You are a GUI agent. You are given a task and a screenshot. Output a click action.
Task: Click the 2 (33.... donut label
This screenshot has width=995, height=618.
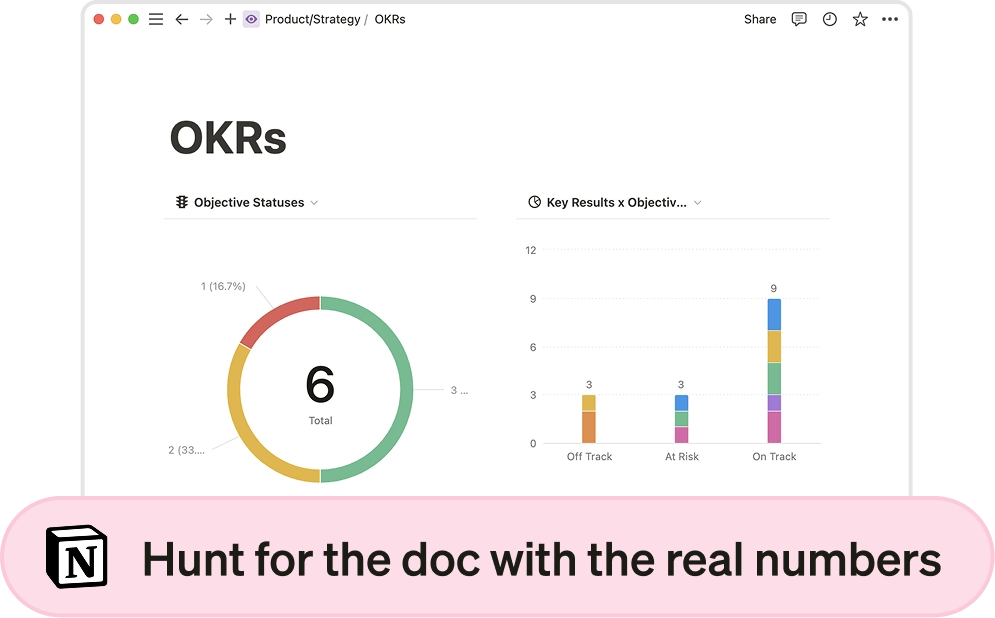click(x=186, y=450)
